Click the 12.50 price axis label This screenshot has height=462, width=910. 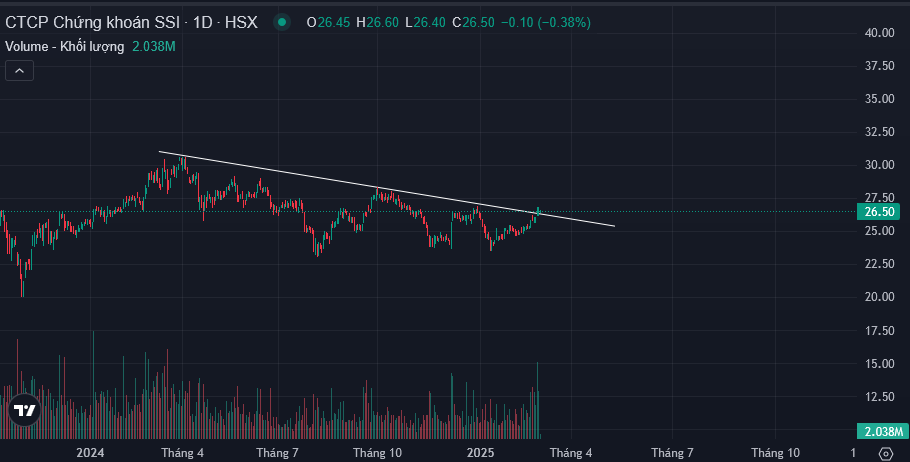[879, 397]
